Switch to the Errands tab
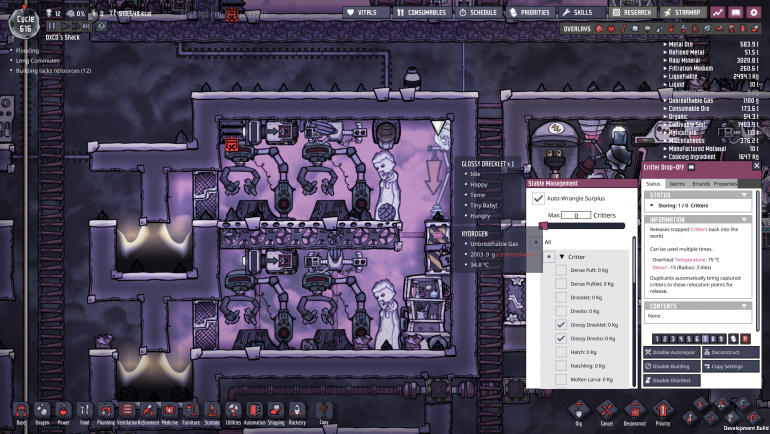Screen dimensions: 770x434 [701, 184]
